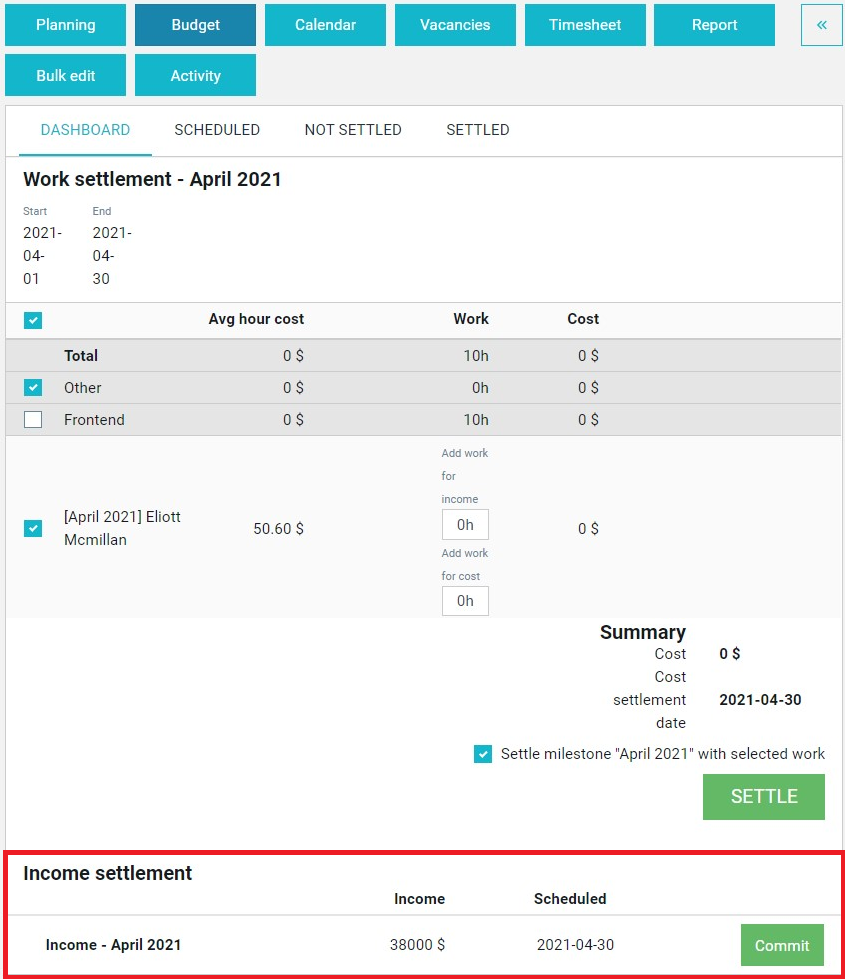
Task: Click the Add work for income field
Action: click(x=465, y=524)
